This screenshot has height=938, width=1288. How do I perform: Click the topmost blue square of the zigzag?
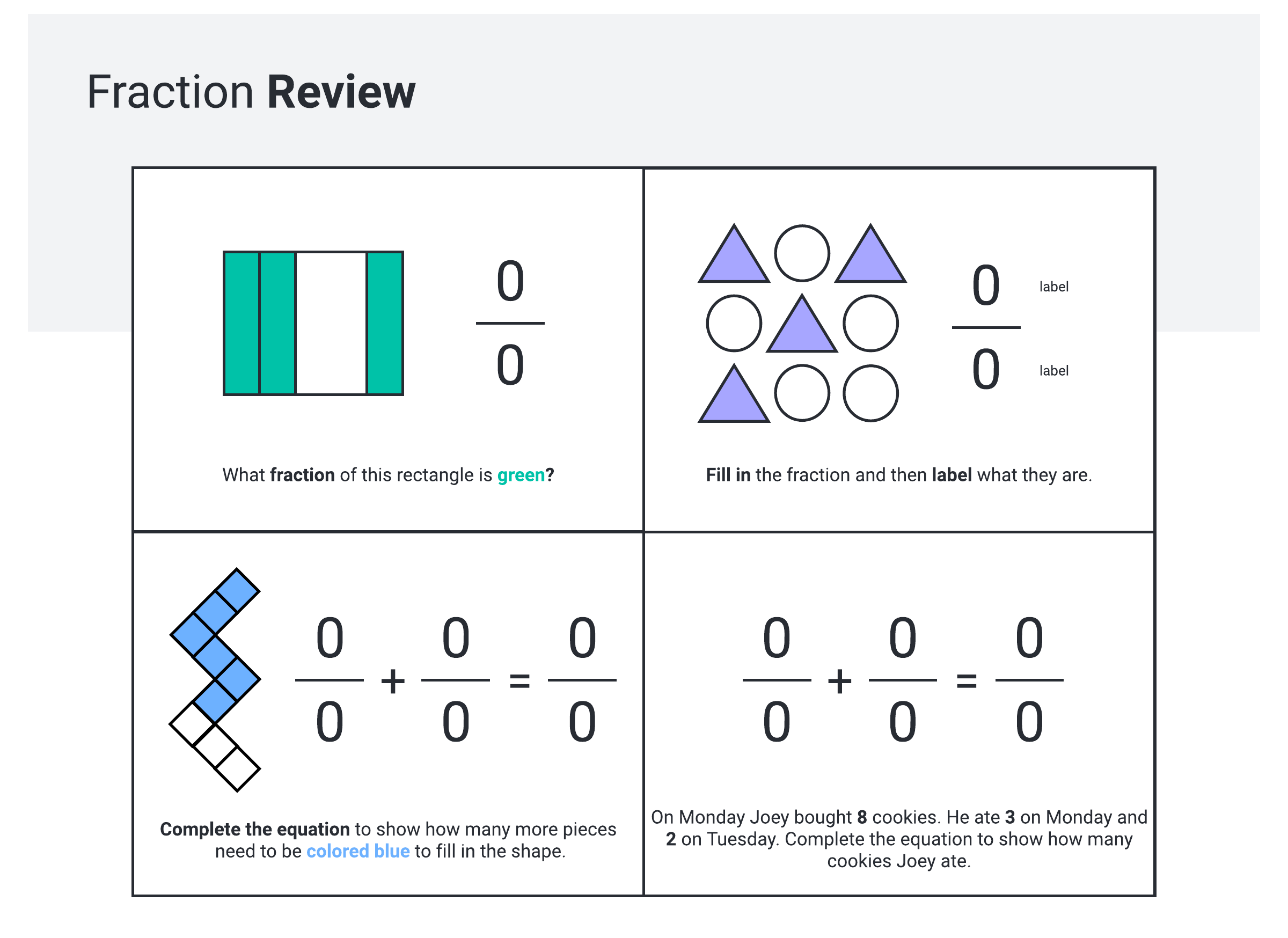(237, 590)
